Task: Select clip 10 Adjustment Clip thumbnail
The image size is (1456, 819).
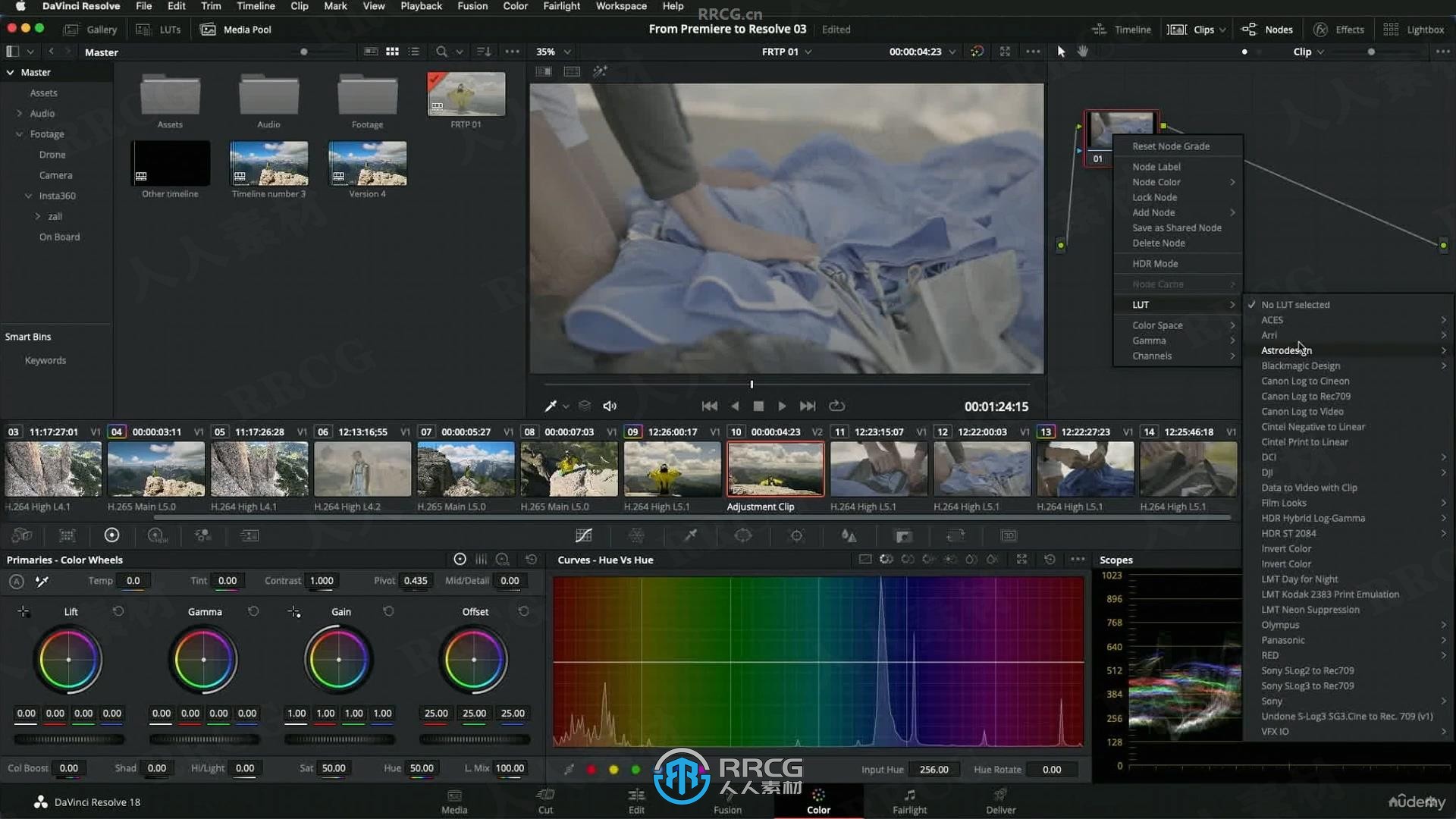Action: [x=775, y=469]
